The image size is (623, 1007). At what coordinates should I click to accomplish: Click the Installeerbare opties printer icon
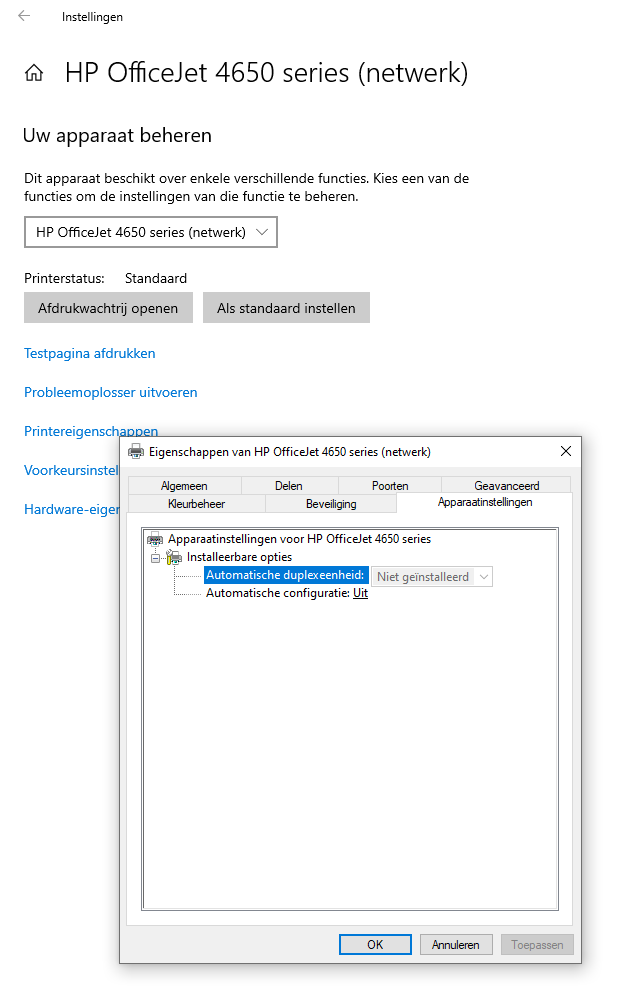pos(174,557)
